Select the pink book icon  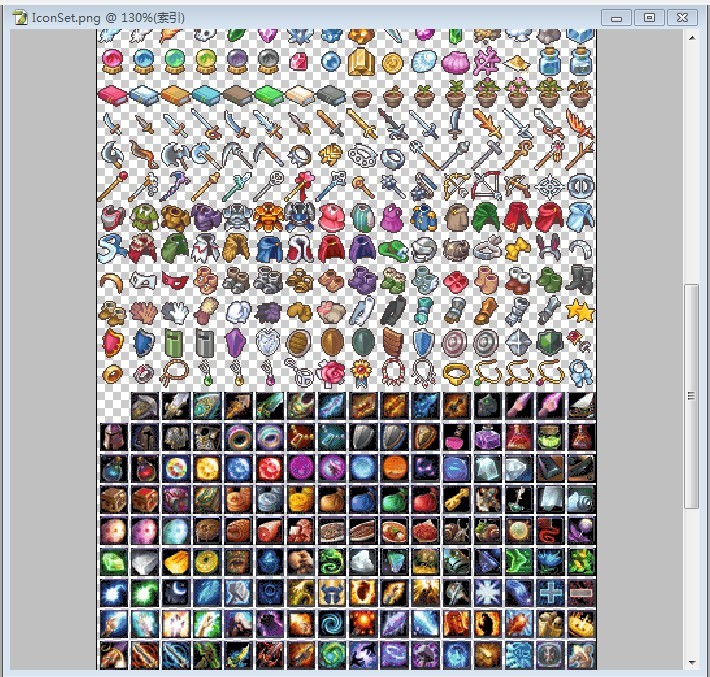click(x=113, y=95)
